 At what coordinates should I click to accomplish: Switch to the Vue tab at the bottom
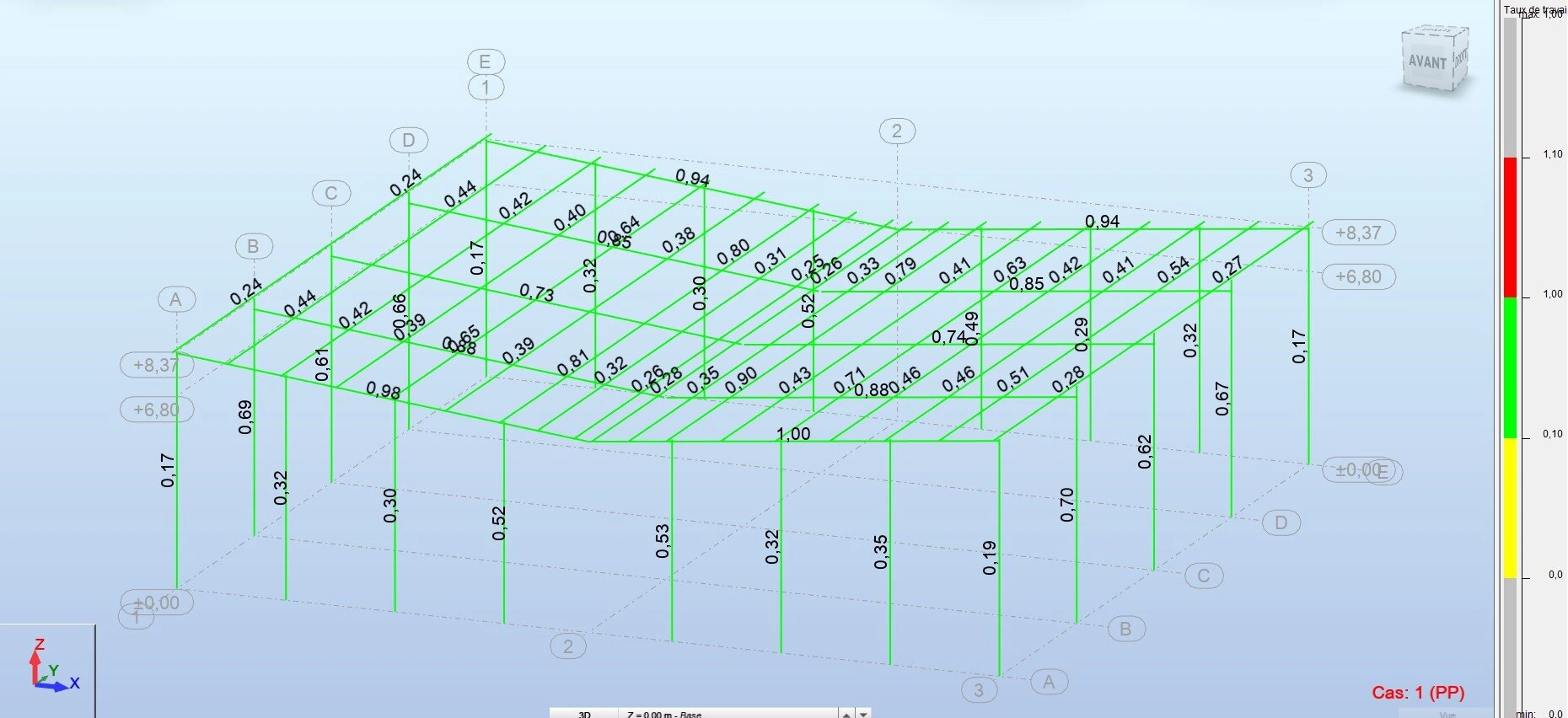pos(1447,714)
